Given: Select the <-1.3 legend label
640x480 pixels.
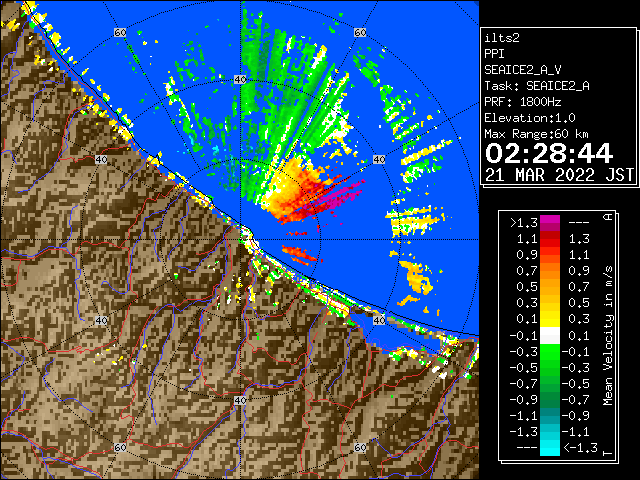Looking at the screenshot, I should pos(580,447).
